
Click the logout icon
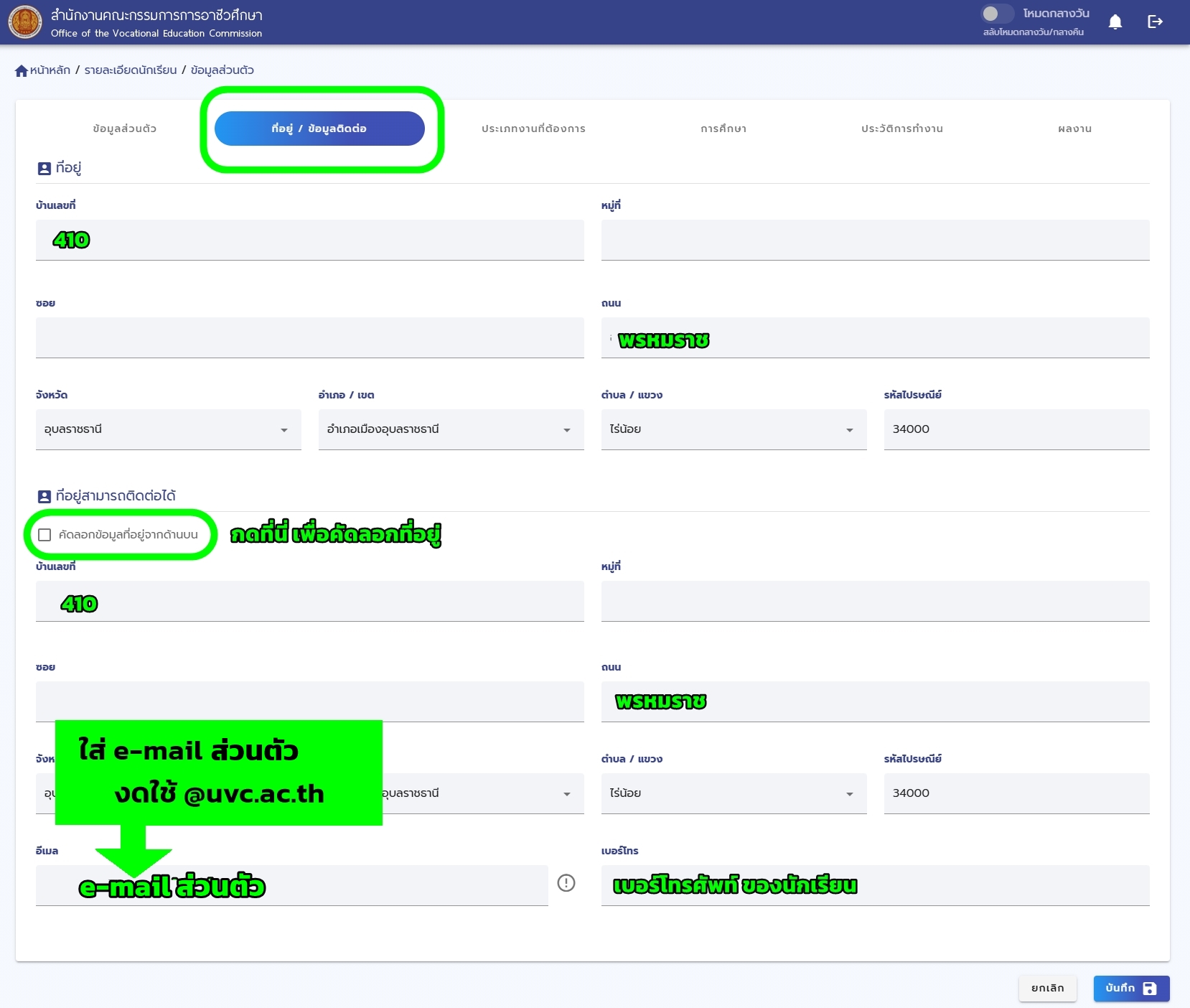click(1156, 22)
